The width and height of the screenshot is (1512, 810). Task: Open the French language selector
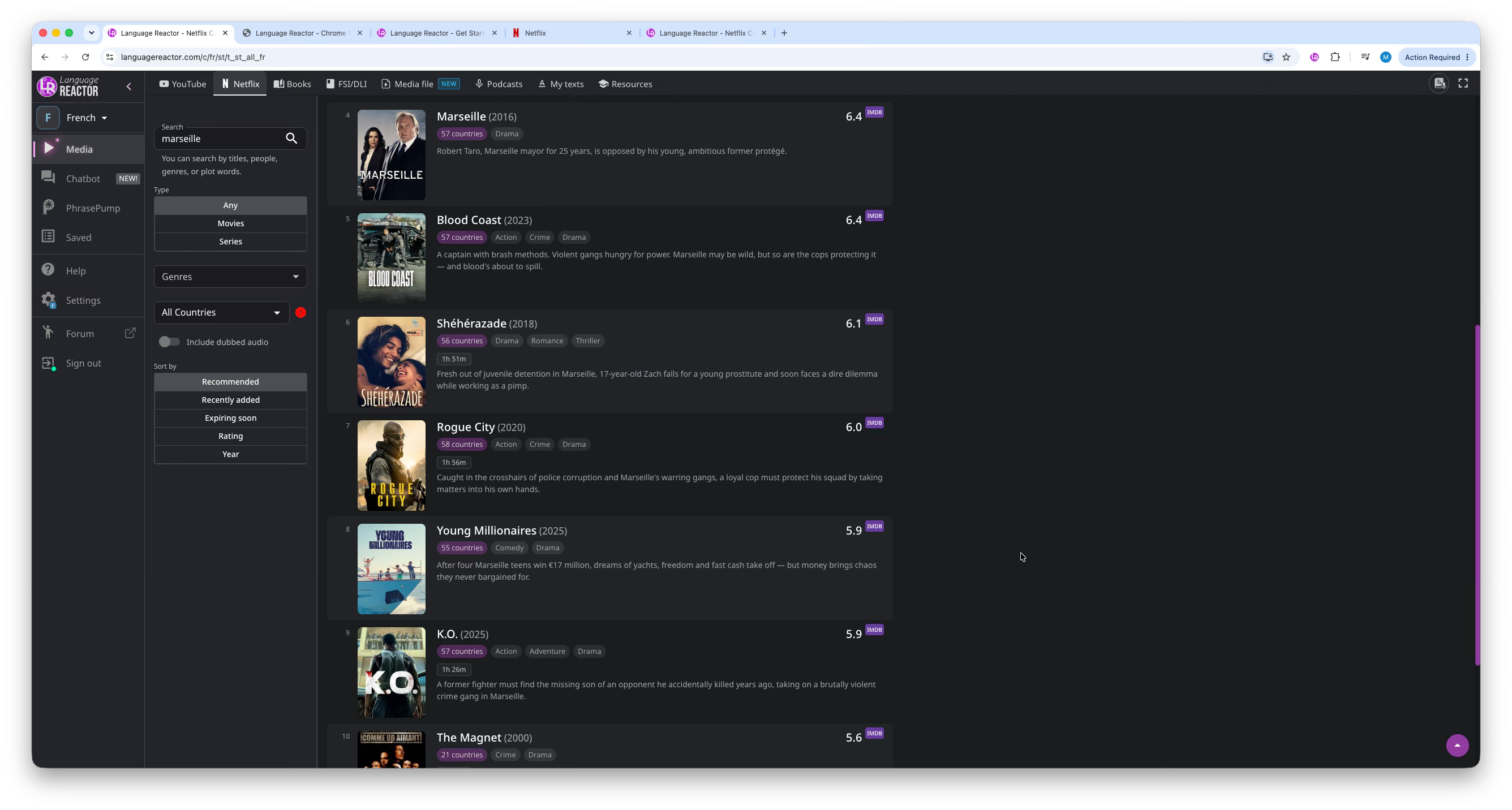click(x=87, y=118)
